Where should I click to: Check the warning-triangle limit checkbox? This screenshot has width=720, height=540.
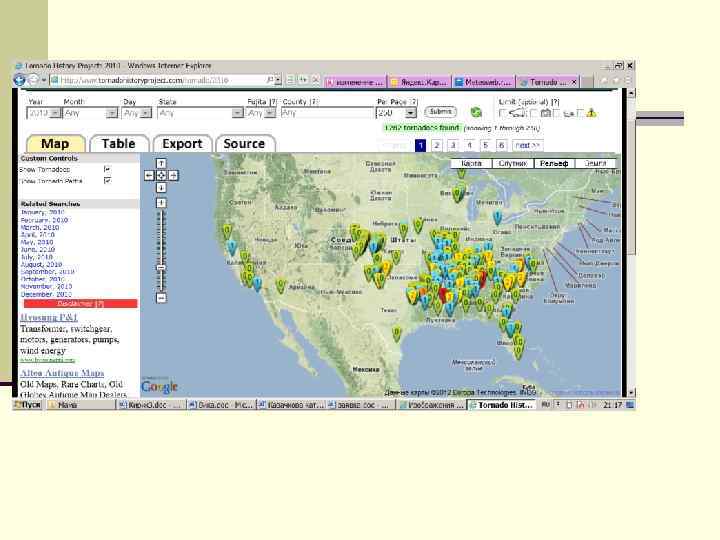point(580,112)
